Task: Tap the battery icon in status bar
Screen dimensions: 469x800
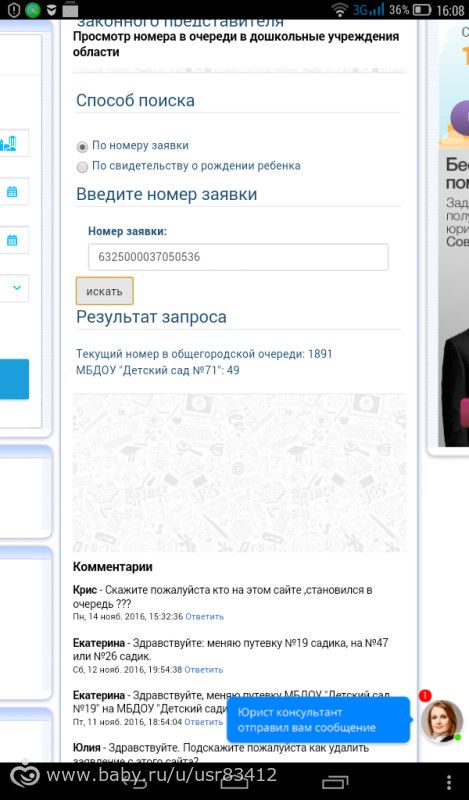Action: [422, 10]
